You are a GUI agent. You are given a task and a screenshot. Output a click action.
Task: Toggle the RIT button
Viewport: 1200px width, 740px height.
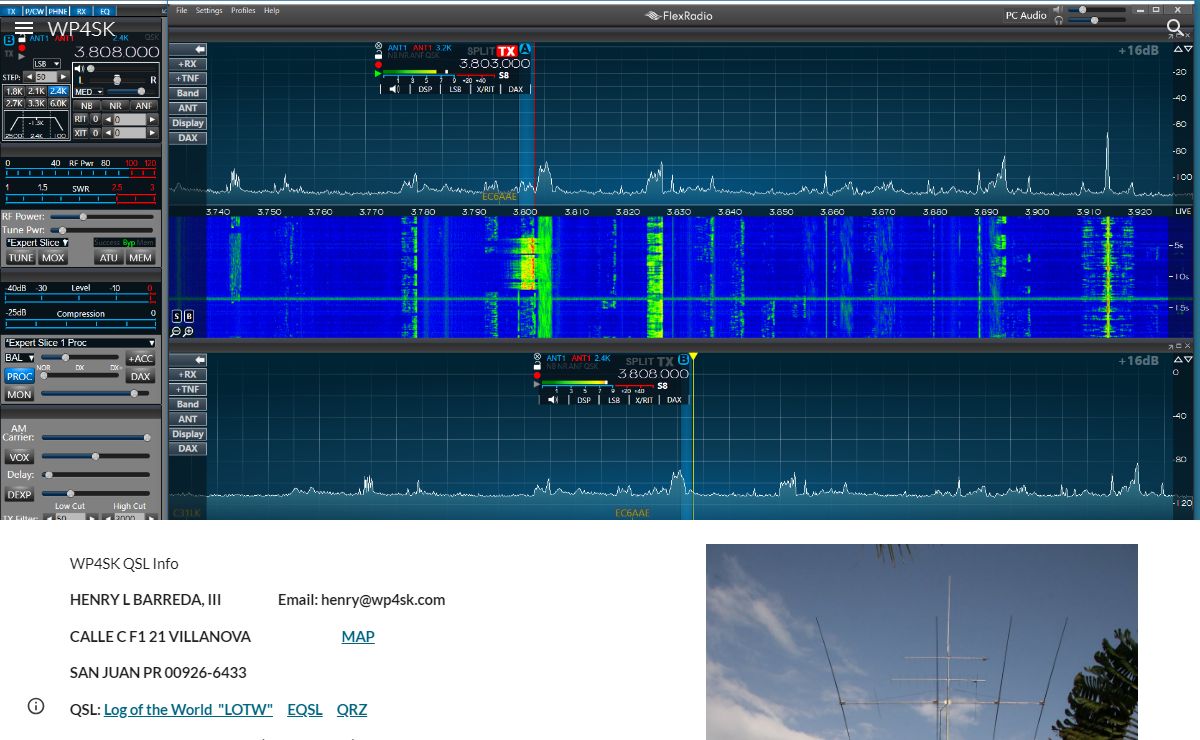click(81, 119)
